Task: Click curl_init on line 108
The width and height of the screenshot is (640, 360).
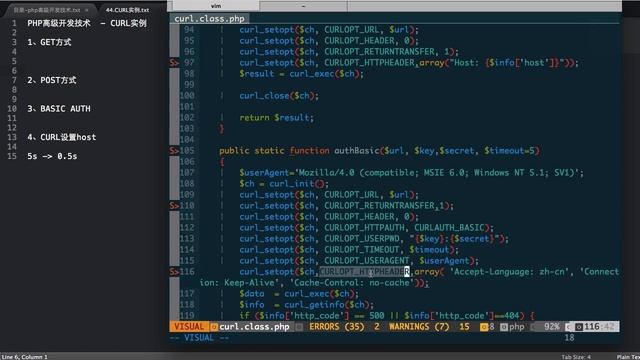Action: [x=291, y=184]
